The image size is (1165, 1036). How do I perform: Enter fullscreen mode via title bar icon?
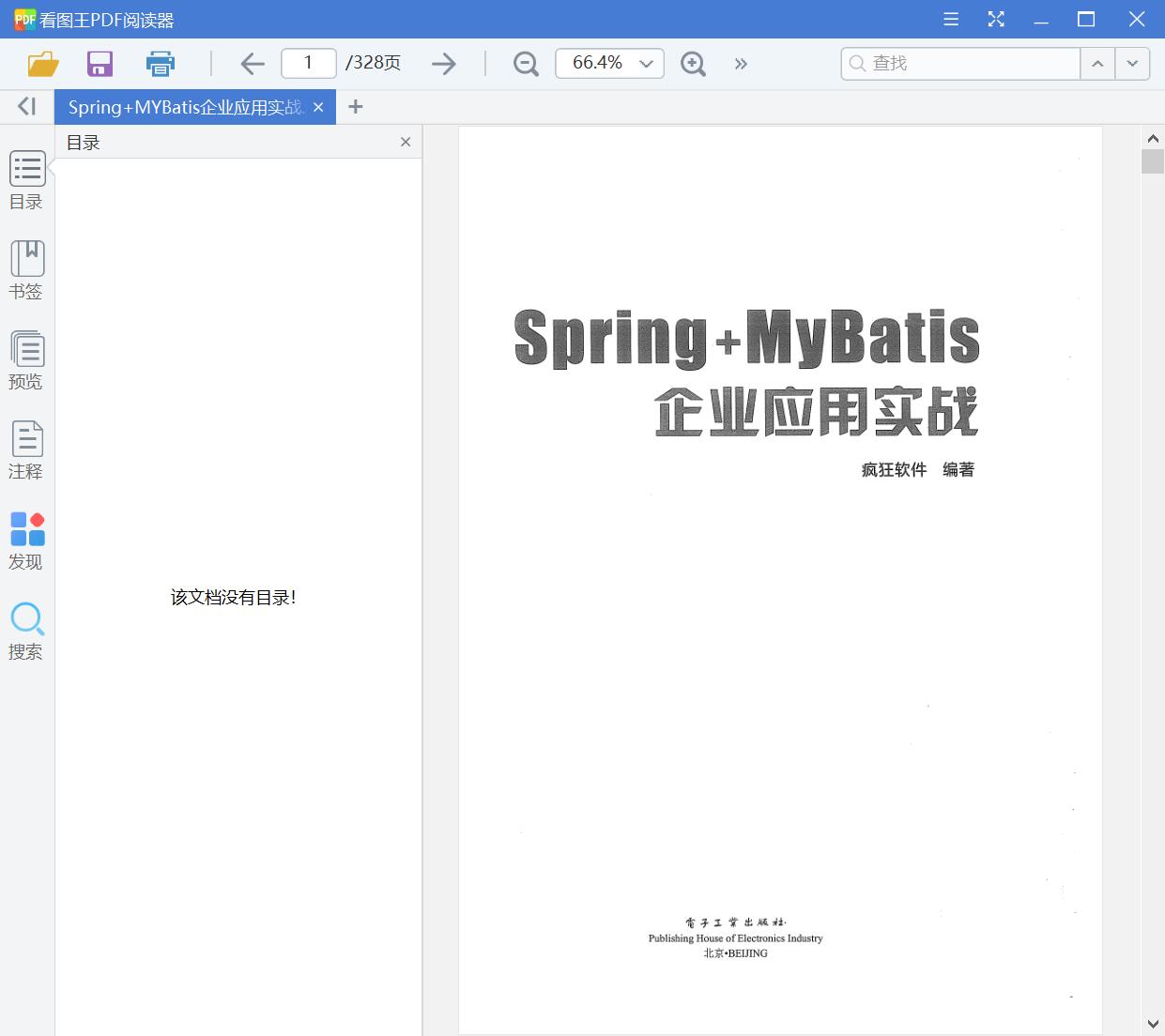click(x=996, y=19)
